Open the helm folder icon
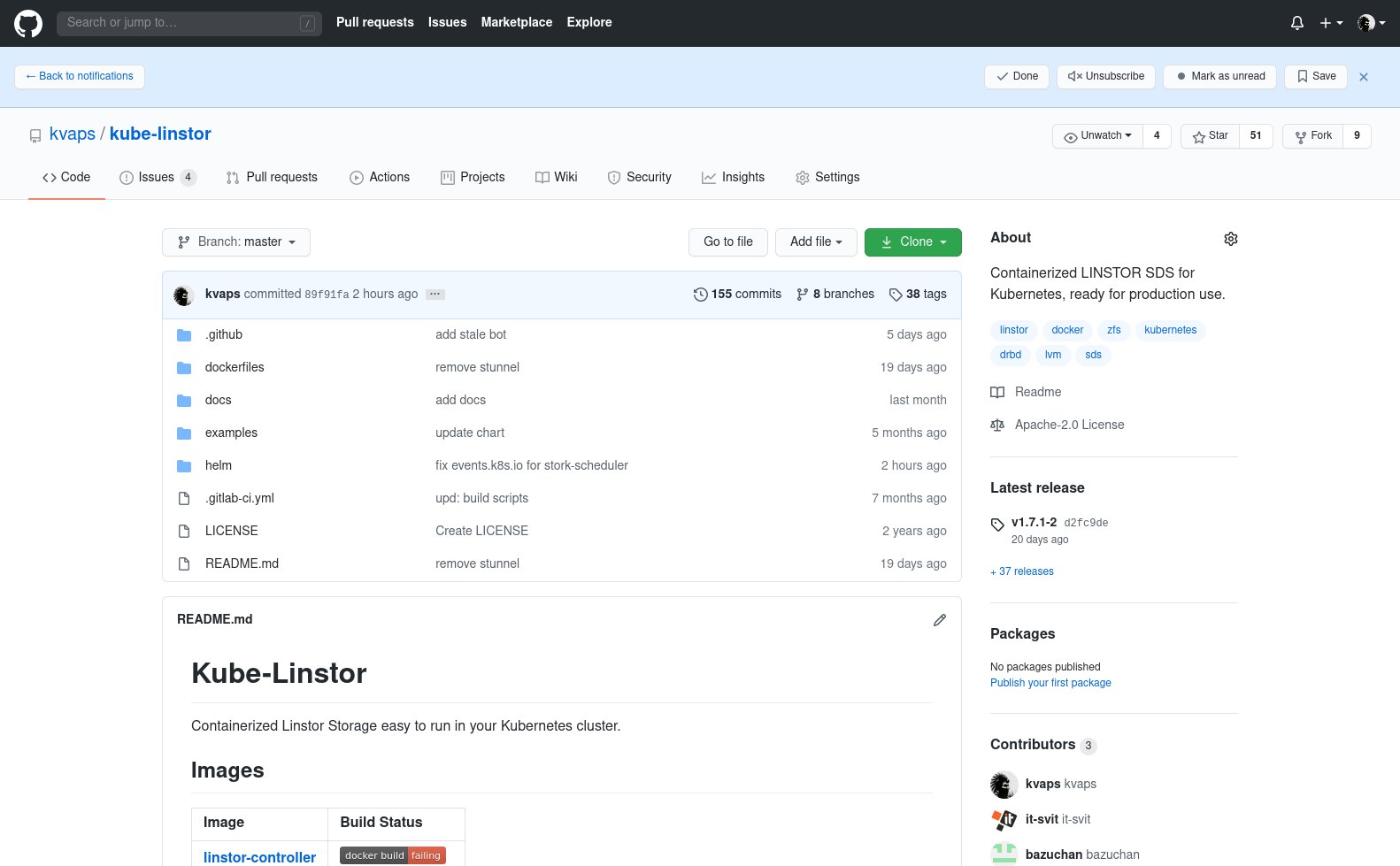Viewport: 1400px width, 866px height. click(184, 466)
